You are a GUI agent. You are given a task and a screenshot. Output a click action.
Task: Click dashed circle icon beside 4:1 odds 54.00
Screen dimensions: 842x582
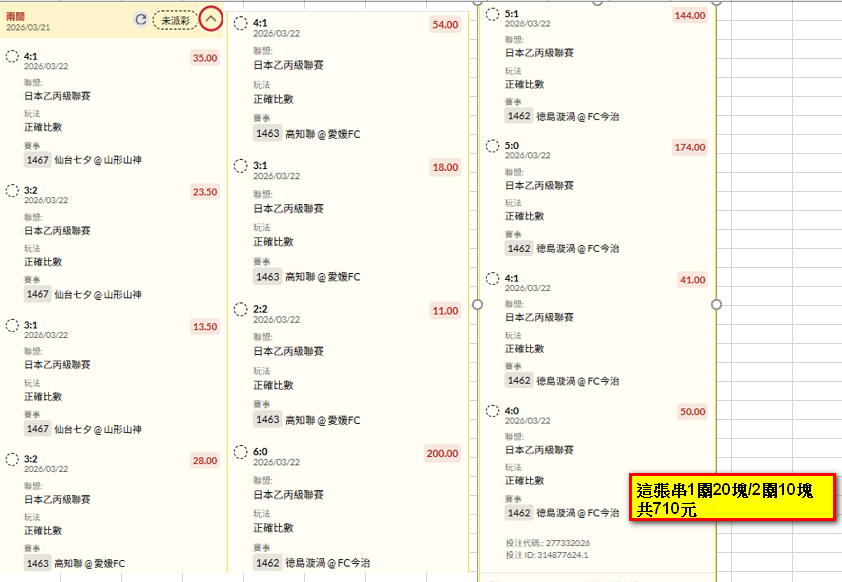click(x=241, y=23)
